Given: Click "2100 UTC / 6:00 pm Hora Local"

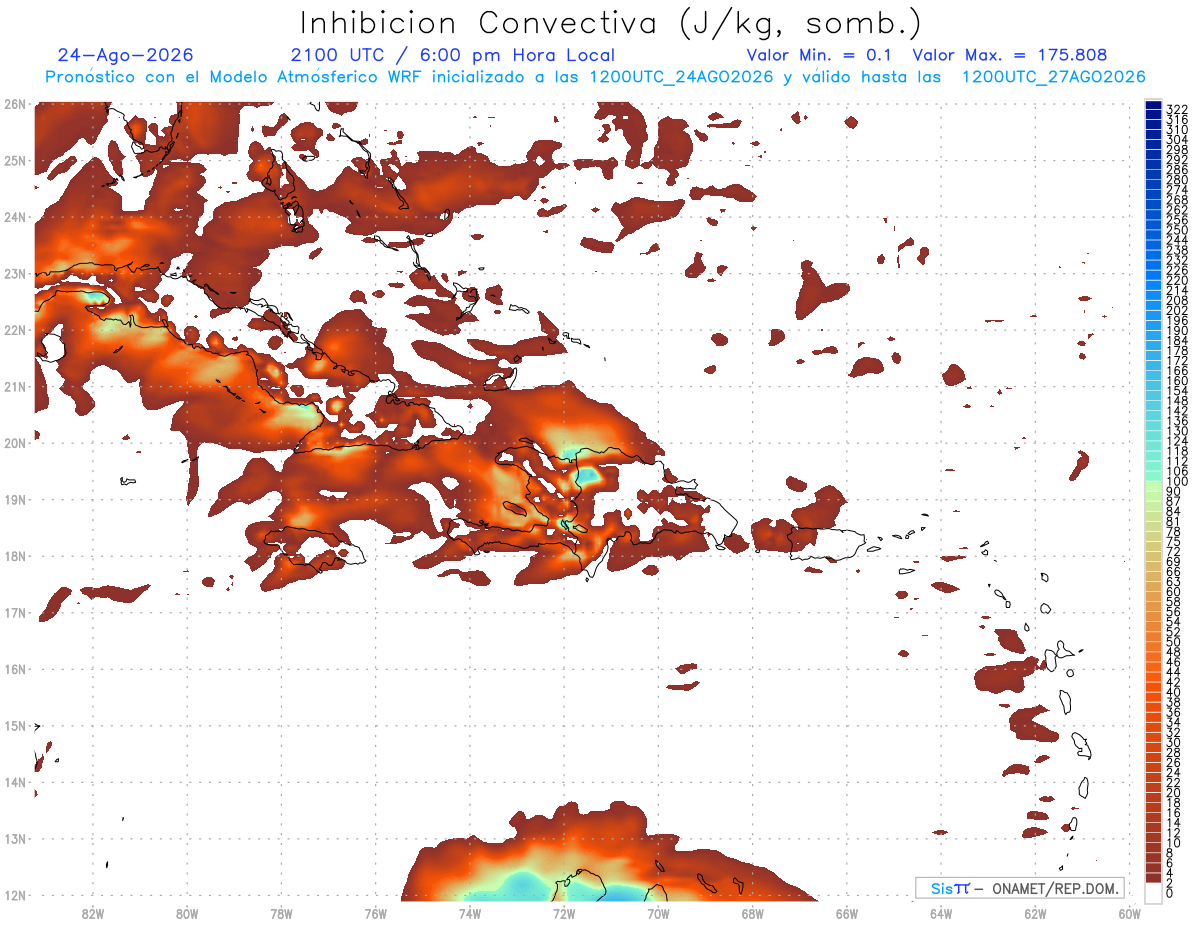Looking at the screenshot, I should 453,55.
